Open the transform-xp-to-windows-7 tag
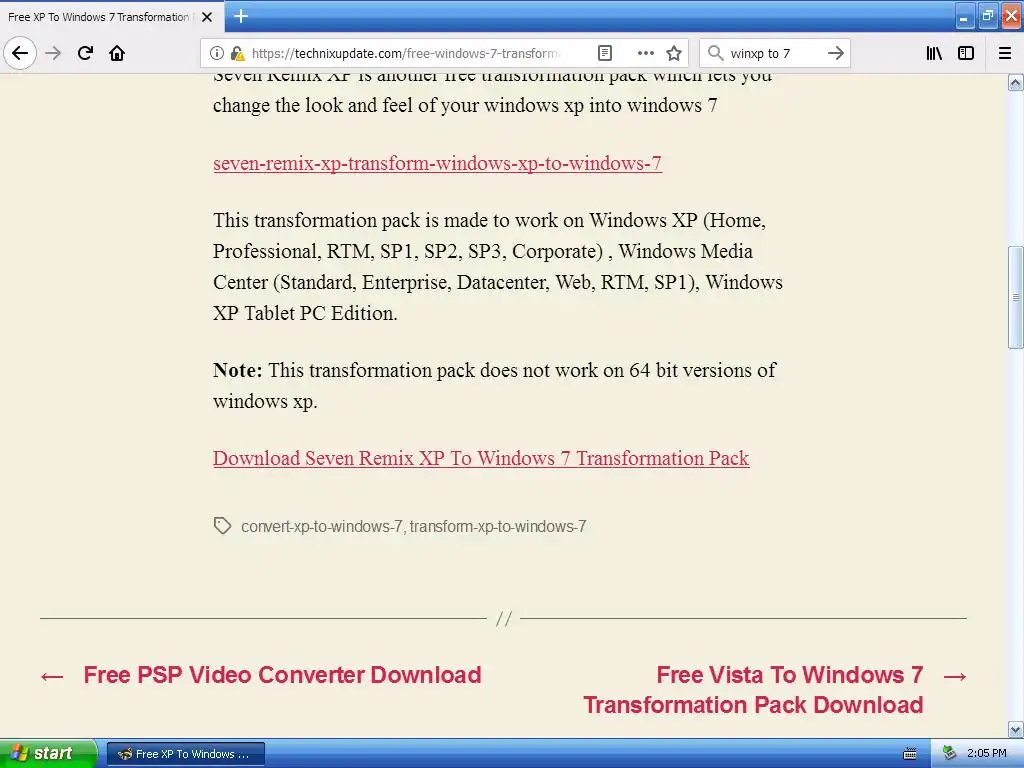Image resolution: width=1024 pixels, height=768 pixels. click(x=498, y=526)
